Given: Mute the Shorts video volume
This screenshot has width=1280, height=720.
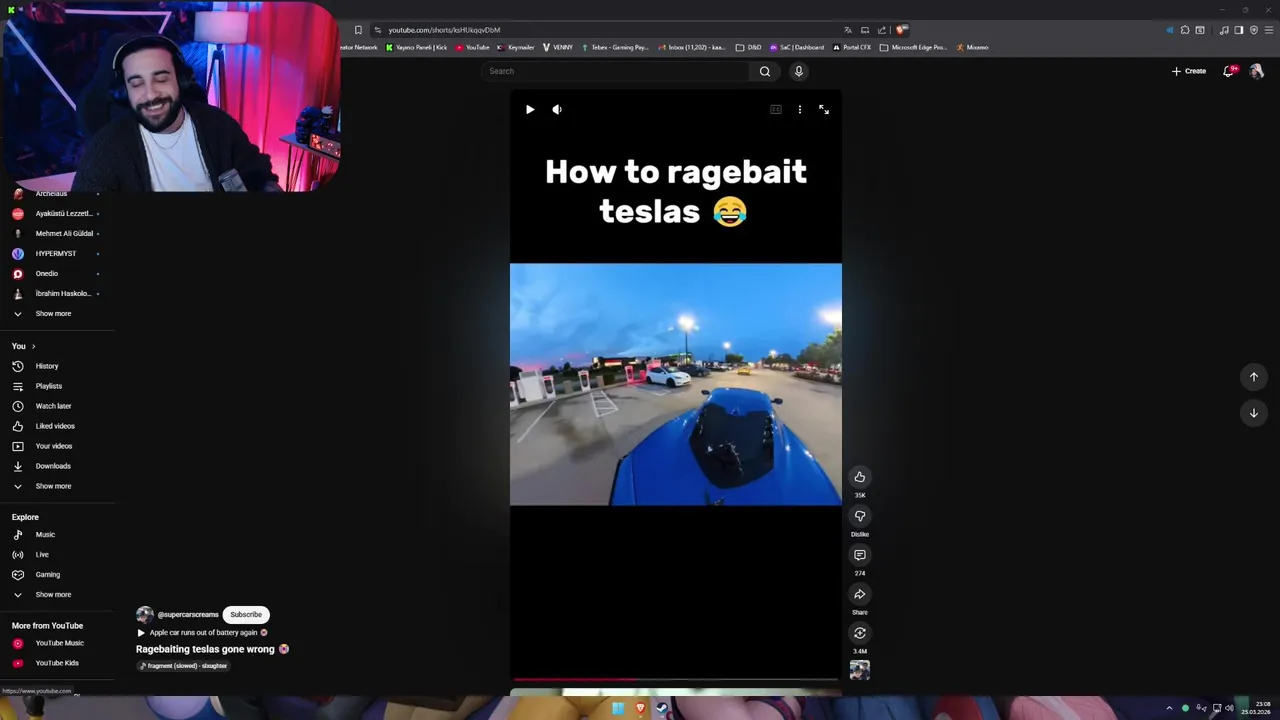Looking at the screenshot, I should (557, 110).
